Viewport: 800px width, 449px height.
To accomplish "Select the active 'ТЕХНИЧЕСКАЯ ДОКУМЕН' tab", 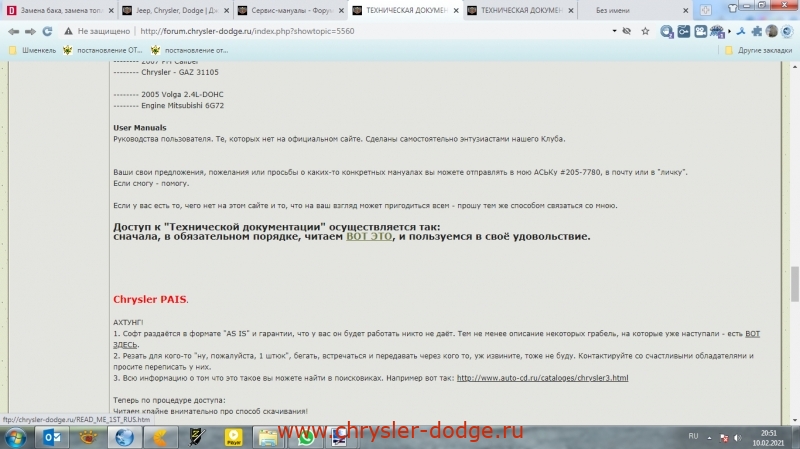I will [405, 10].
